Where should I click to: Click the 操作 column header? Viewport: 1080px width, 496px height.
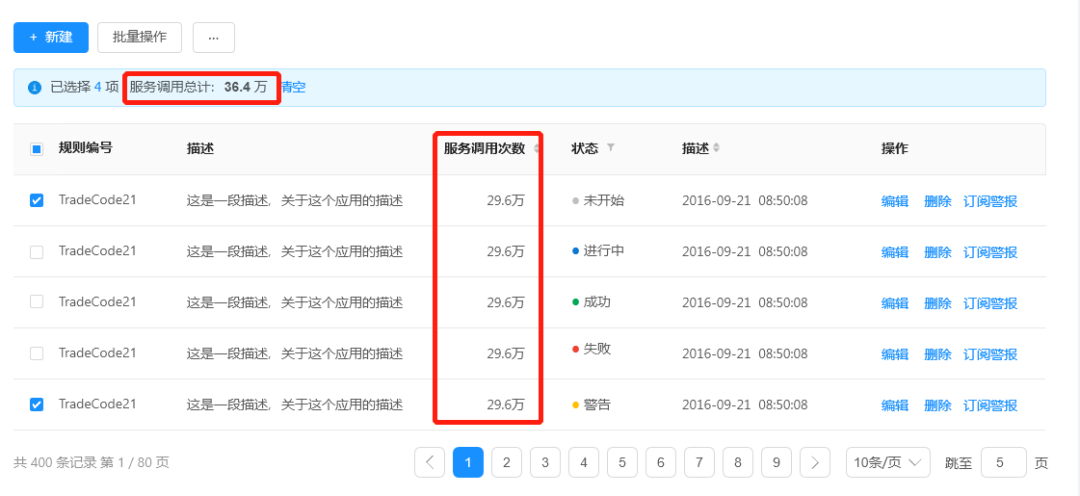click(895, 148)
